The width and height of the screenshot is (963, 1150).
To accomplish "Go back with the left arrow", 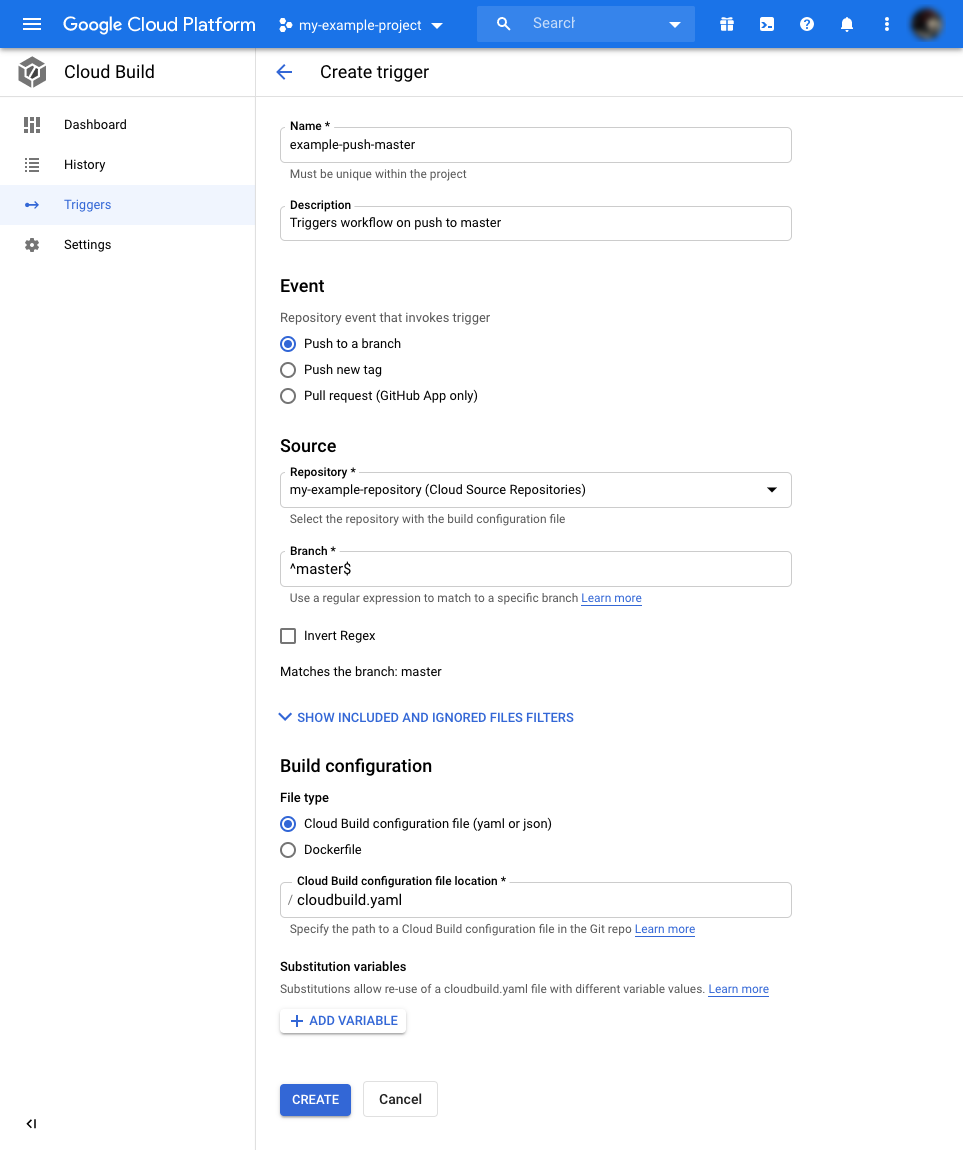I will (x=285, y=72).
